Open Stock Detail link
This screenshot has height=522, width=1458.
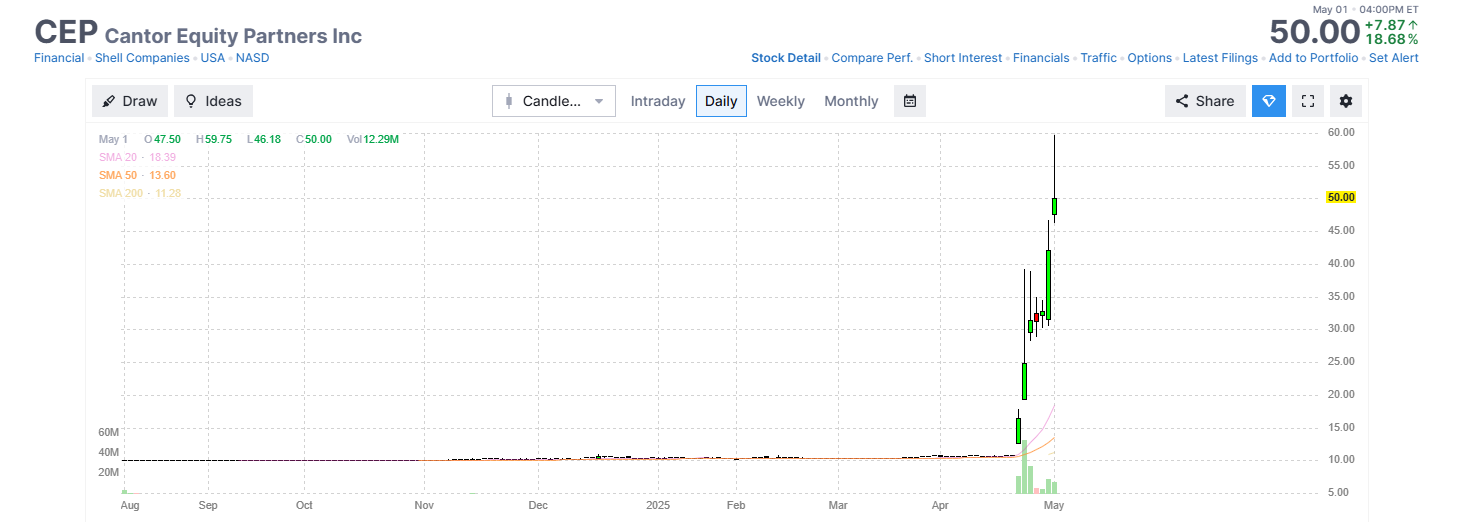[786, 58]
